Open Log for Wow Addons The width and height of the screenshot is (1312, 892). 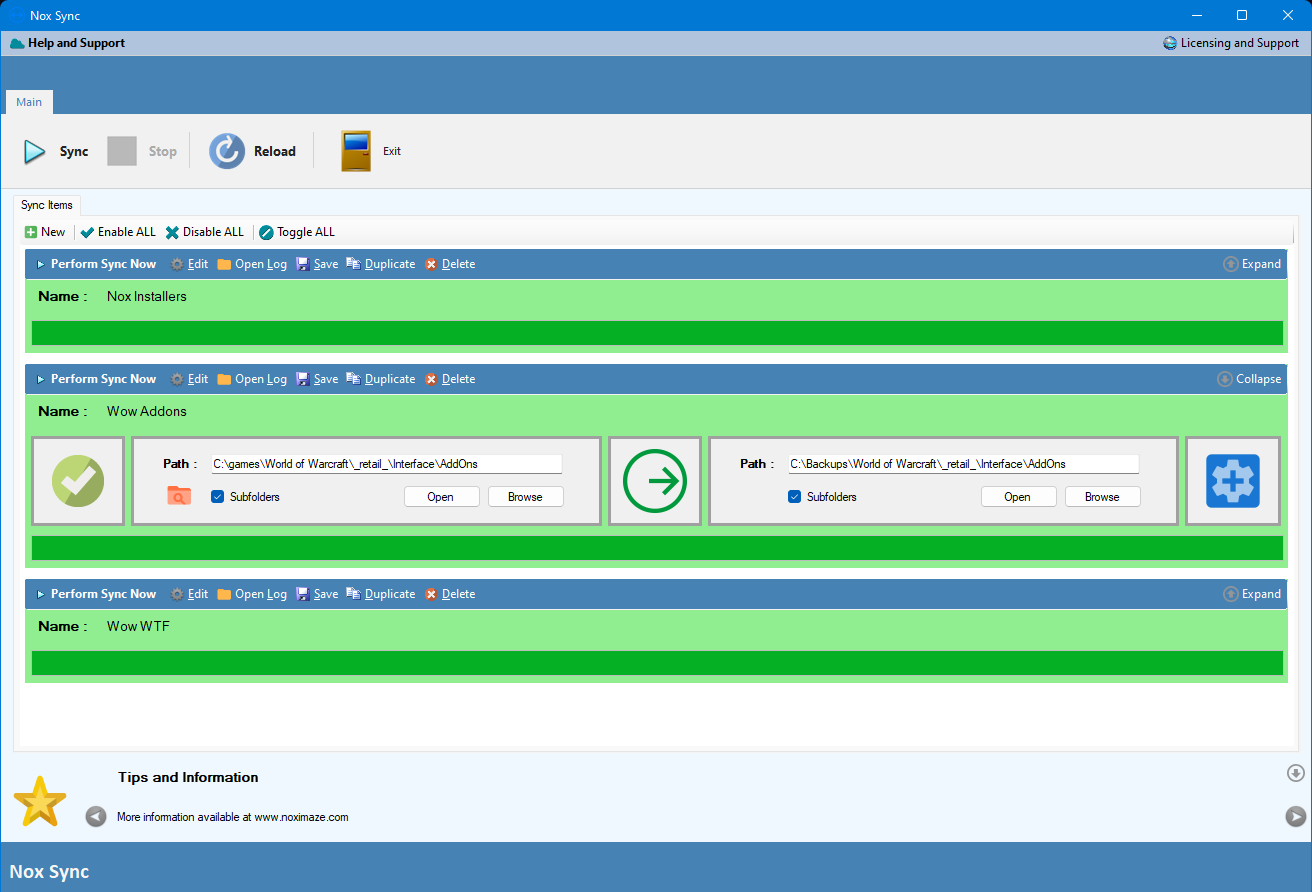pos(252,379)
